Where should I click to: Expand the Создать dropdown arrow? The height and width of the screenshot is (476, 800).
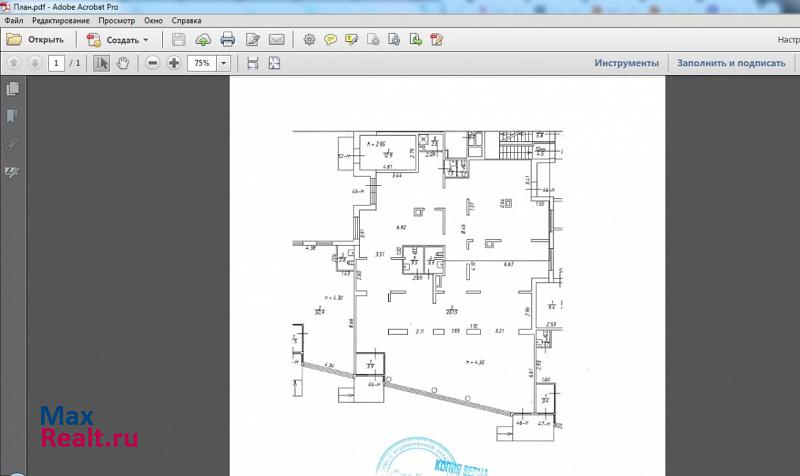pyautogui.click(x=146, y=40)
